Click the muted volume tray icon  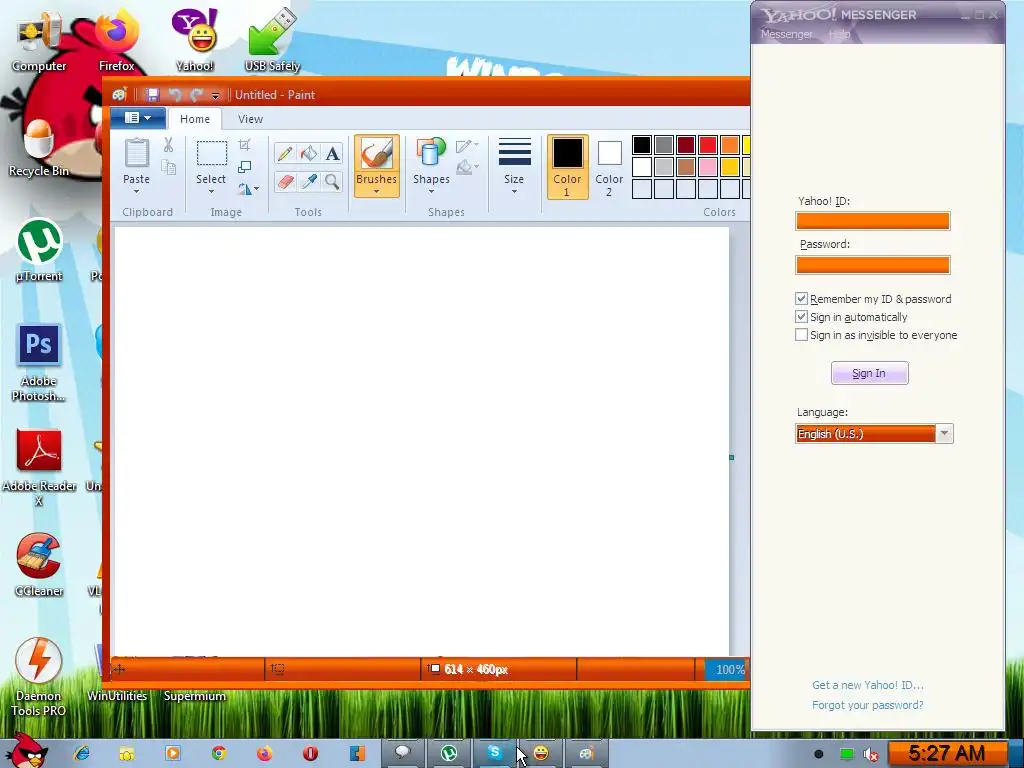tap(871, 755)
